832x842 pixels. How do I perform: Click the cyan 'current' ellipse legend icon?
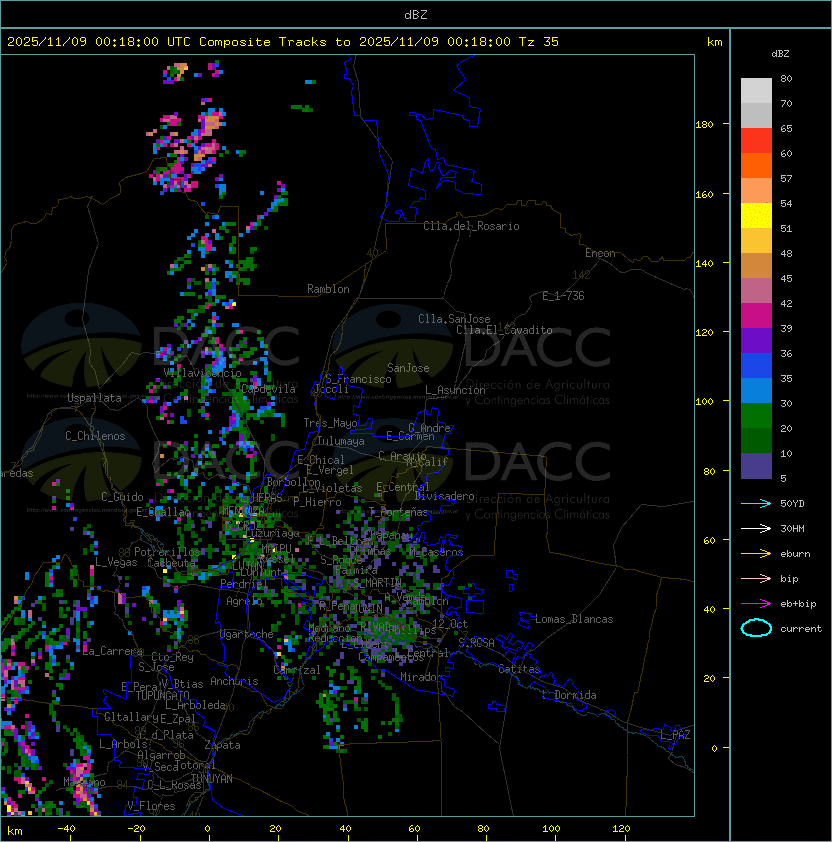click(756, 628)
